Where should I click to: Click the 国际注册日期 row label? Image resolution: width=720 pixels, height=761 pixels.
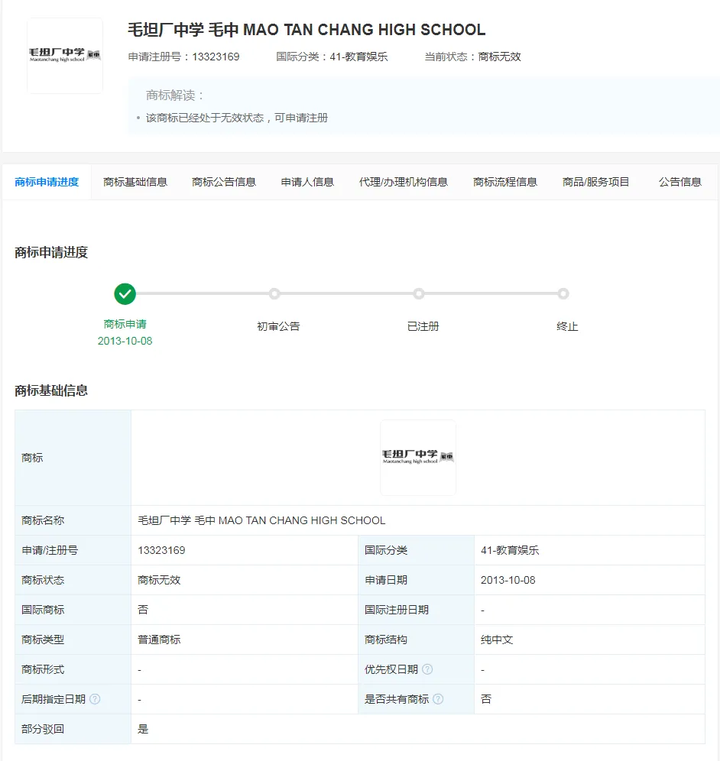coord(396,610)
